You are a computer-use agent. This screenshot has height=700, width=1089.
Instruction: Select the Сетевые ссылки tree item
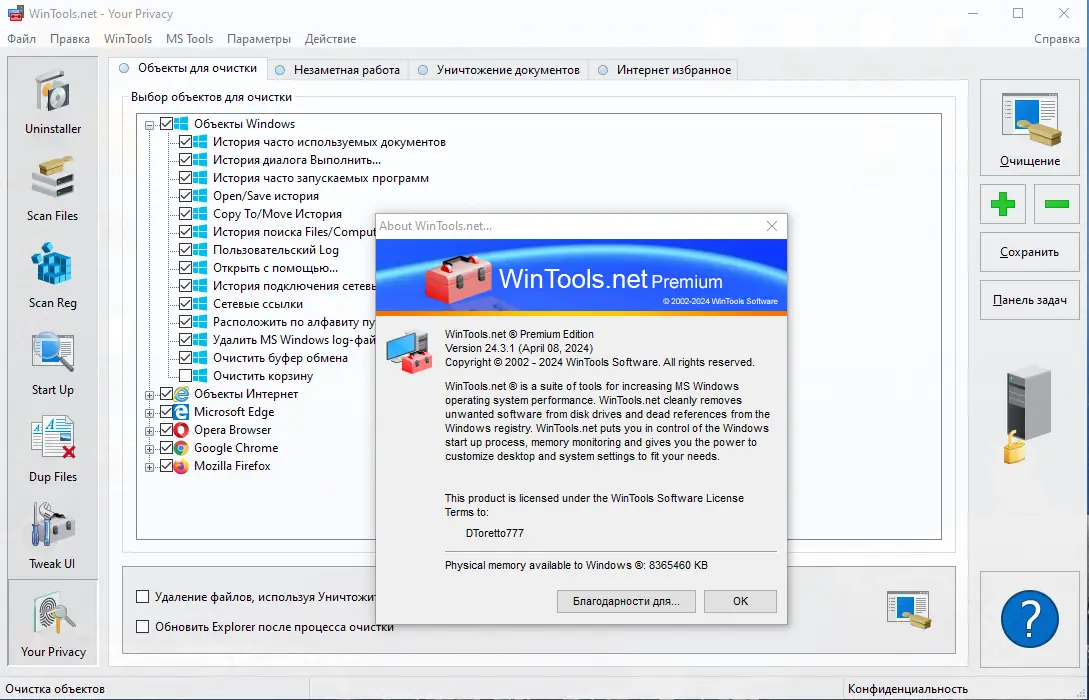coord(258,303)
